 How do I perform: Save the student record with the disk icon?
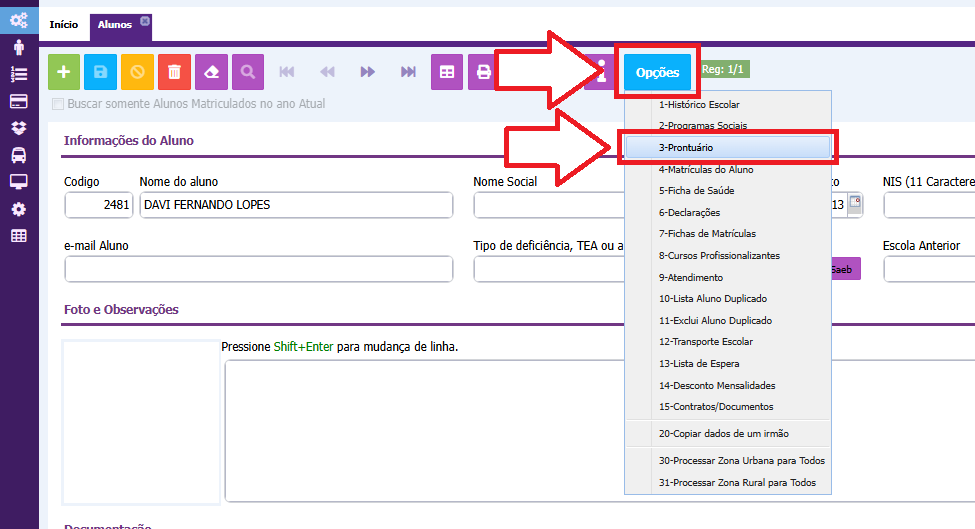(101, 72)
